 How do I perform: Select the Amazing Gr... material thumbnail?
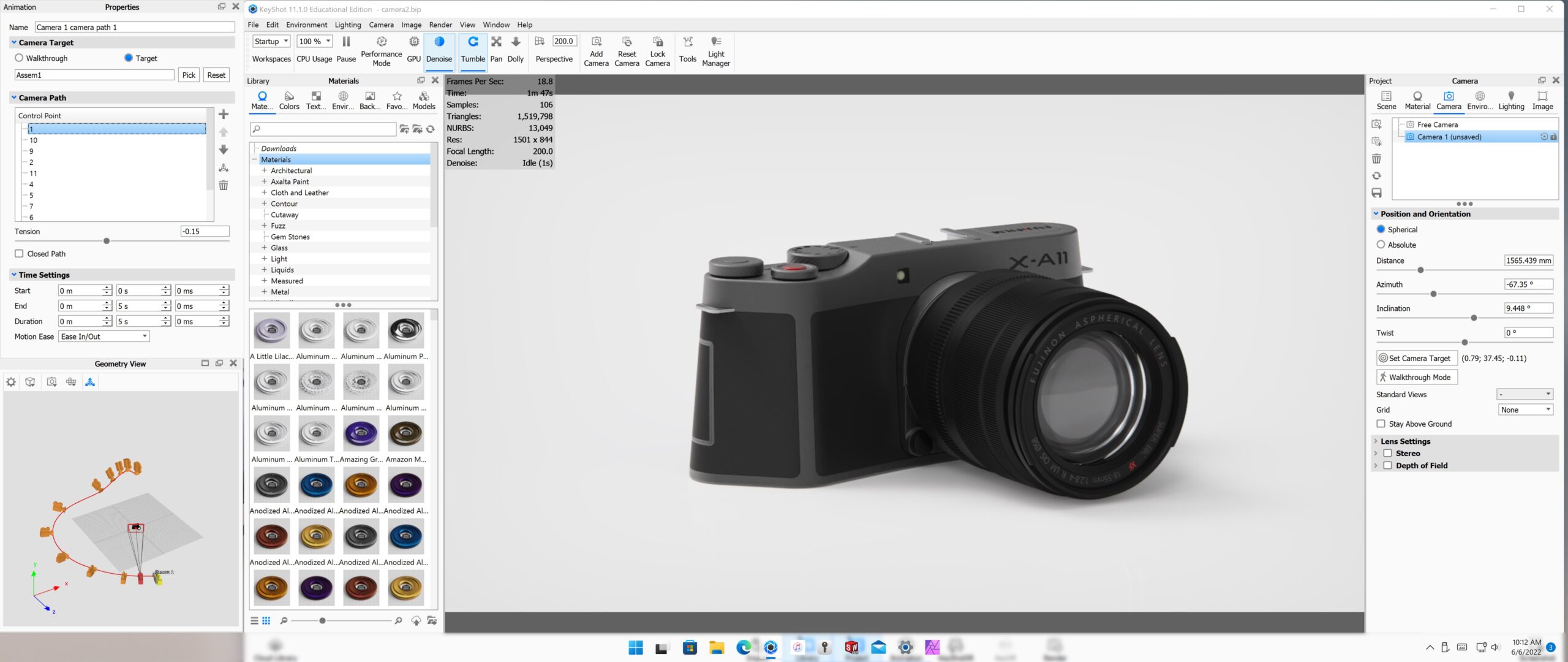pos(361,433)
